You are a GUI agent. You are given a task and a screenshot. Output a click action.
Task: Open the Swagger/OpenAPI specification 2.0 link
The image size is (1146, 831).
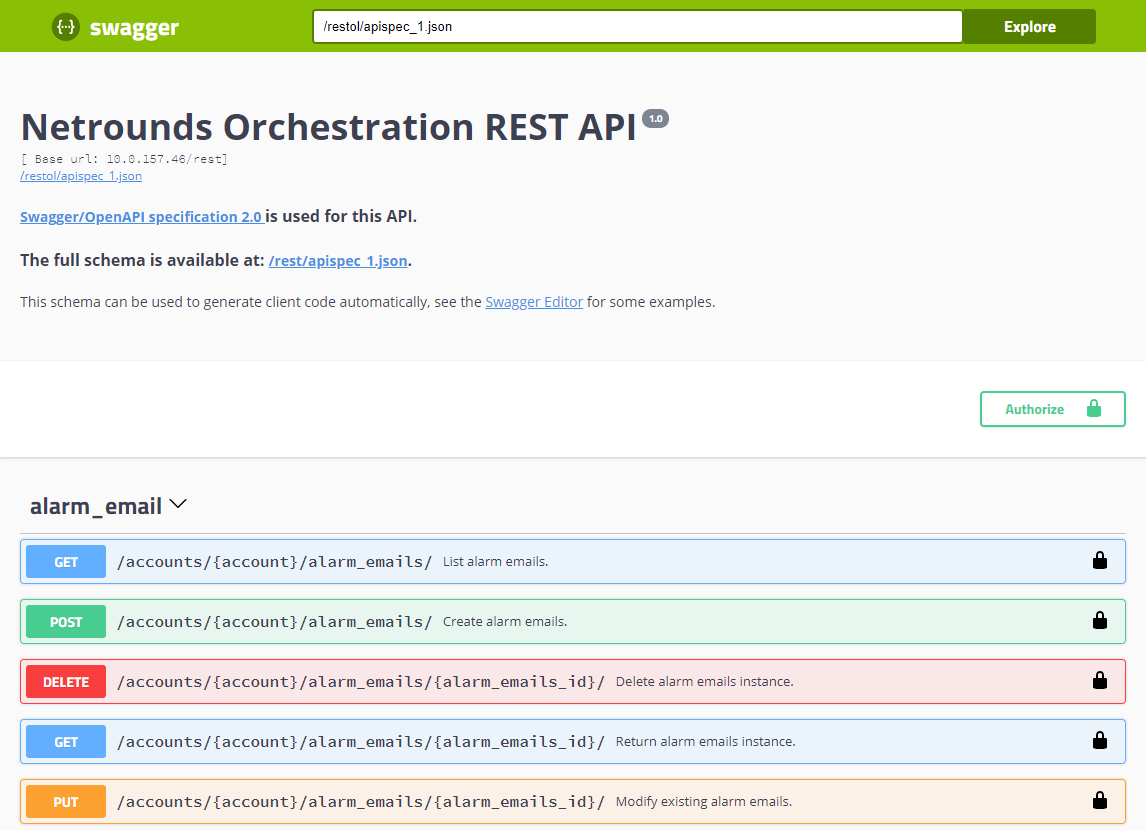point(140,216)
